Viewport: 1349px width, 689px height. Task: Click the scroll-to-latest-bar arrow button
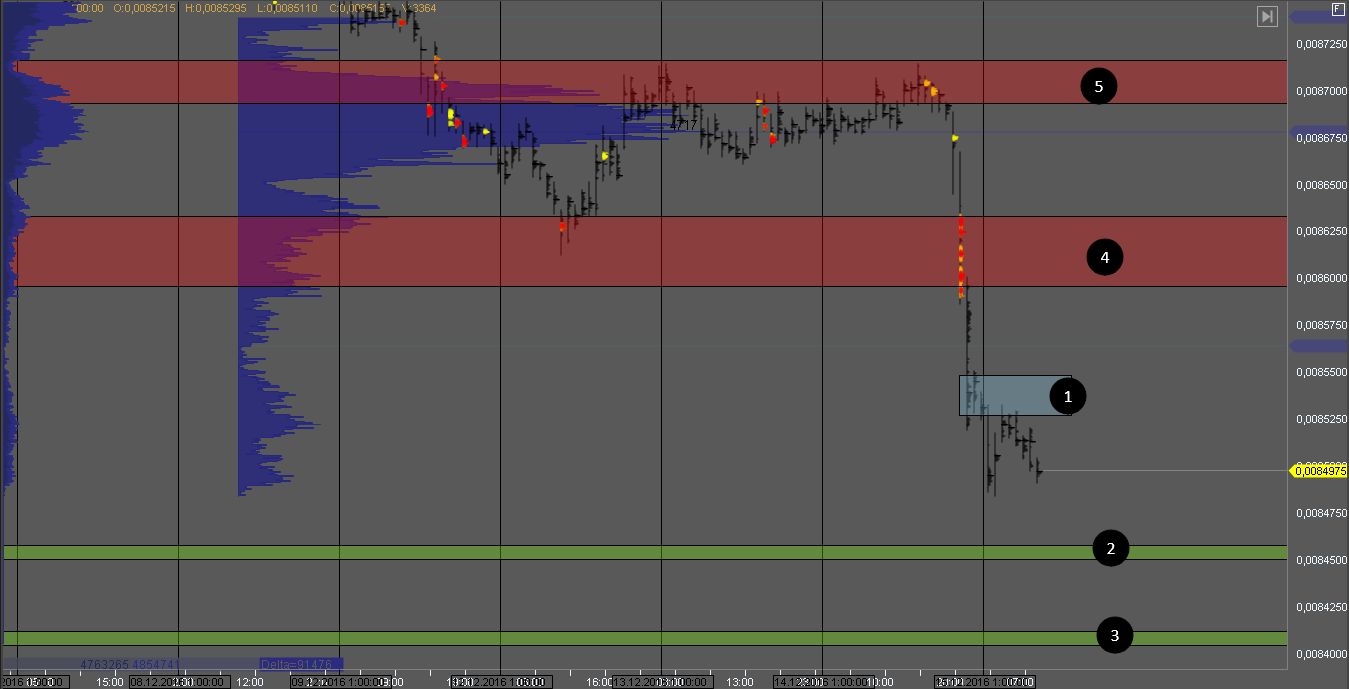(x=1267, y=16)
